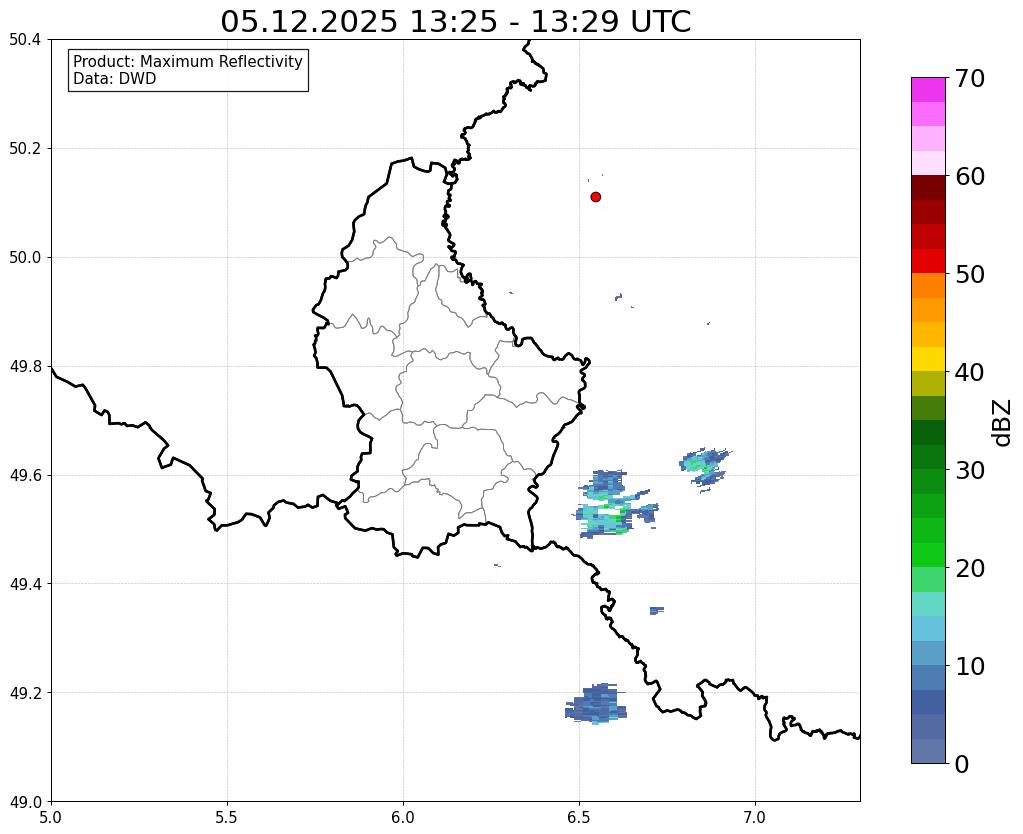Click latitude axis label 50.2
Screen dimensions: 1023x834
tap(25, 149)
